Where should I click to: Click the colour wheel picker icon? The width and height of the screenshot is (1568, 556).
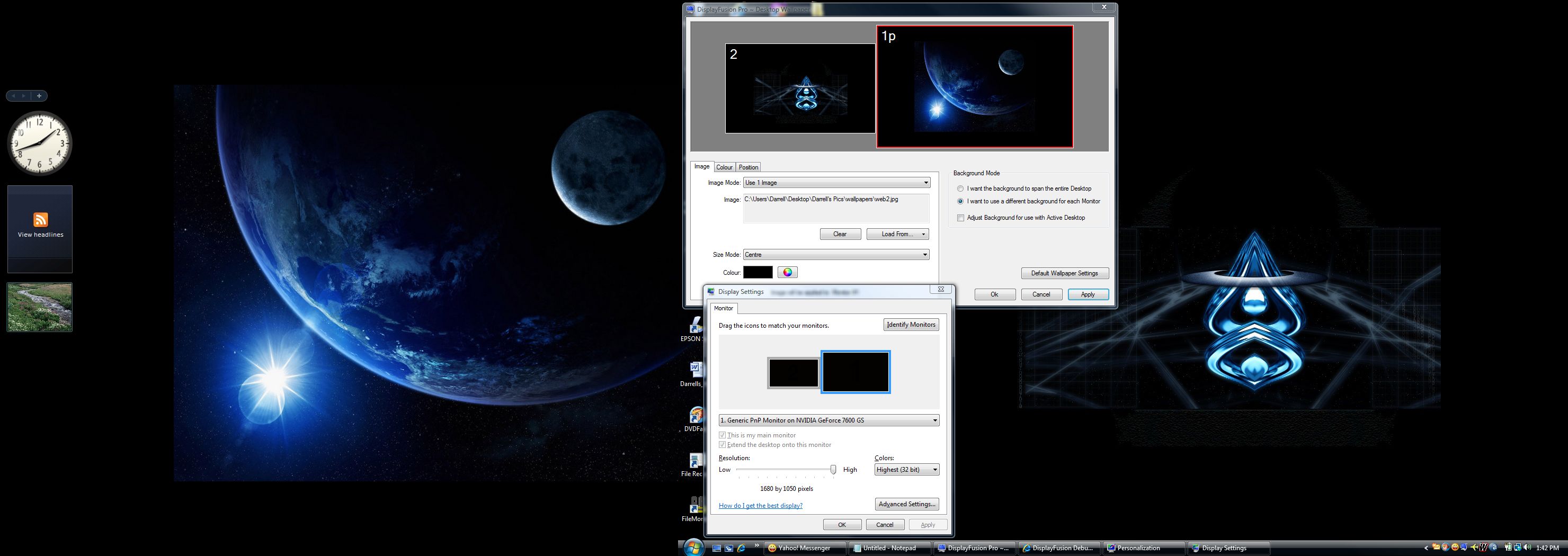(x=787, y=273)
